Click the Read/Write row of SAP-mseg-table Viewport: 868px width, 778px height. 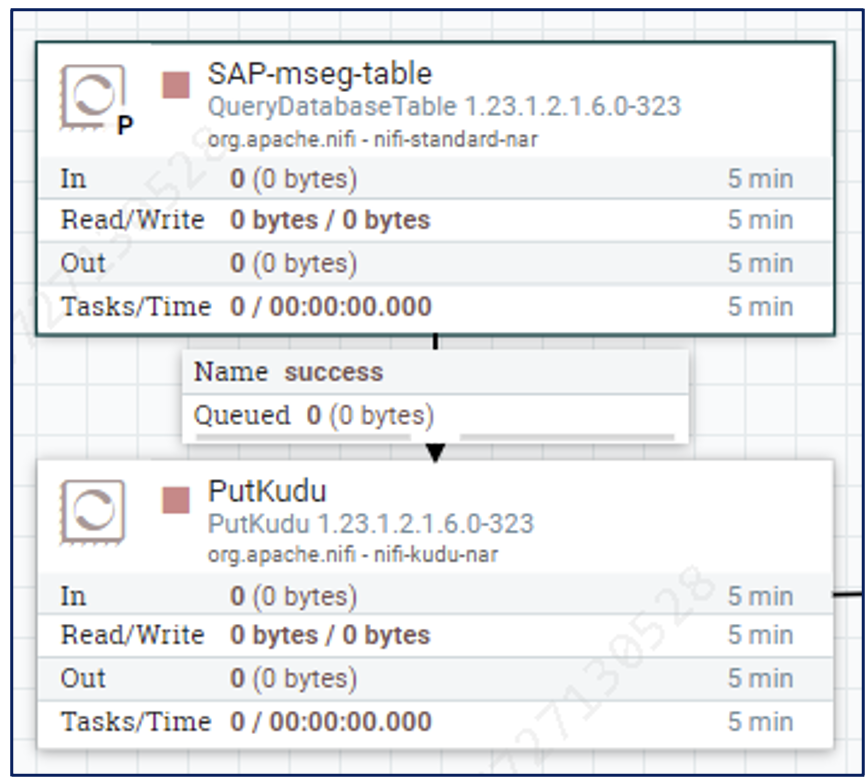coord(436,220)
